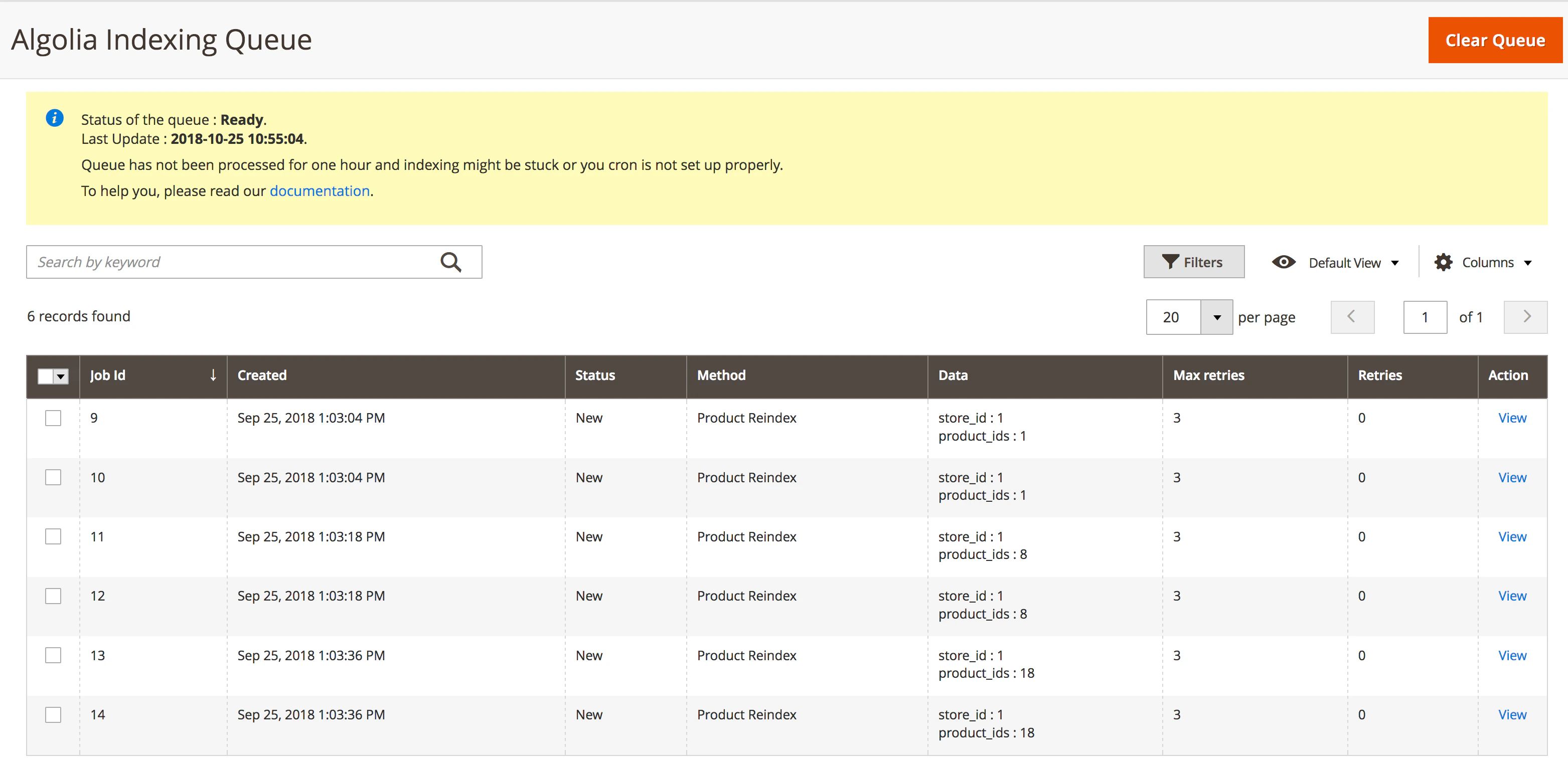1568x766 pixels.
Task: Click the gear icon next to Columns
Action: (1443, 262)
